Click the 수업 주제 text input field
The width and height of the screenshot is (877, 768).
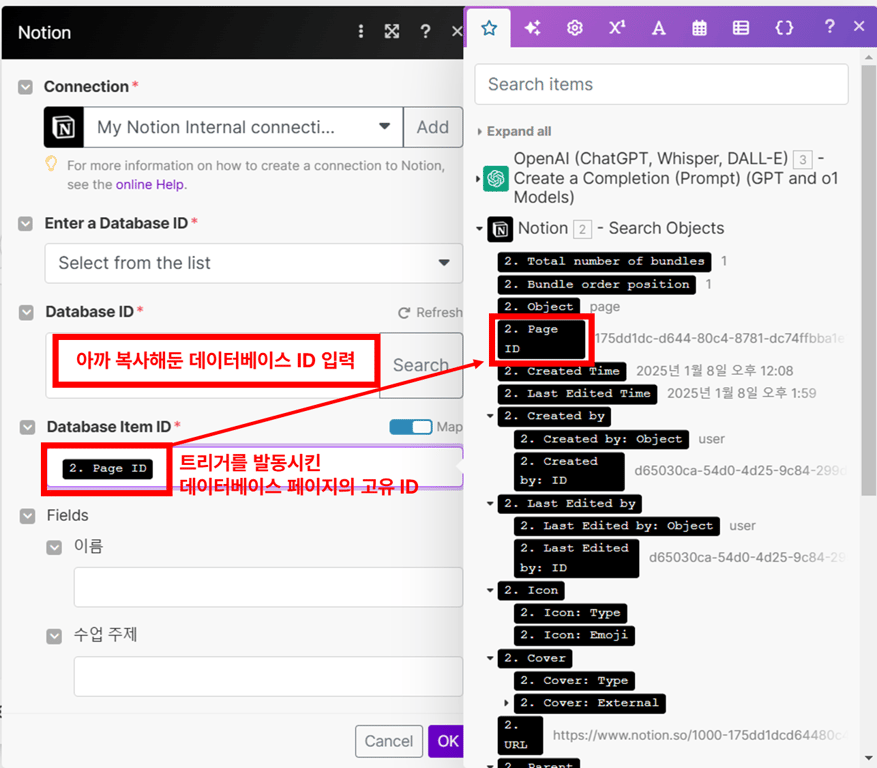point(268,676)
